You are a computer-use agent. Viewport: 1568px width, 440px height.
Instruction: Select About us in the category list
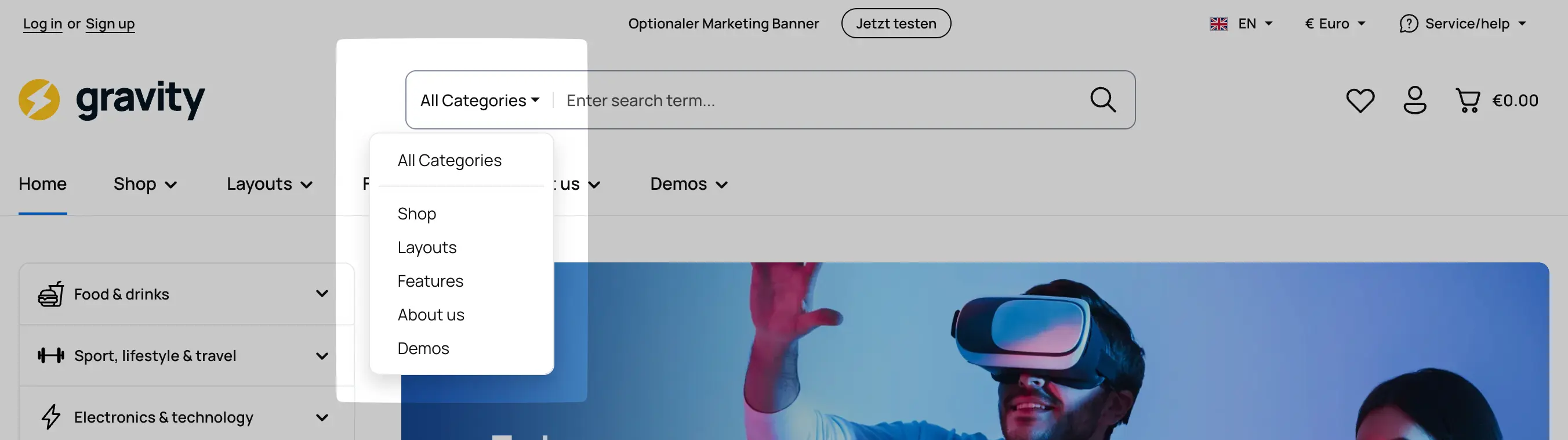(431, 315)
